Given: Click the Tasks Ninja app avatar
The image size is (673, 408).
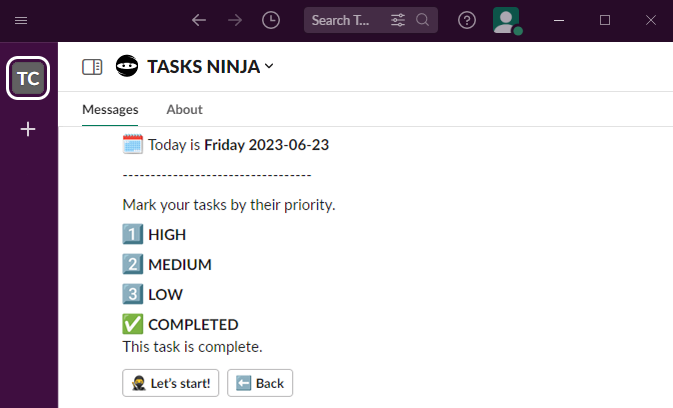Looking at the screenshot, I should (127, 67).
